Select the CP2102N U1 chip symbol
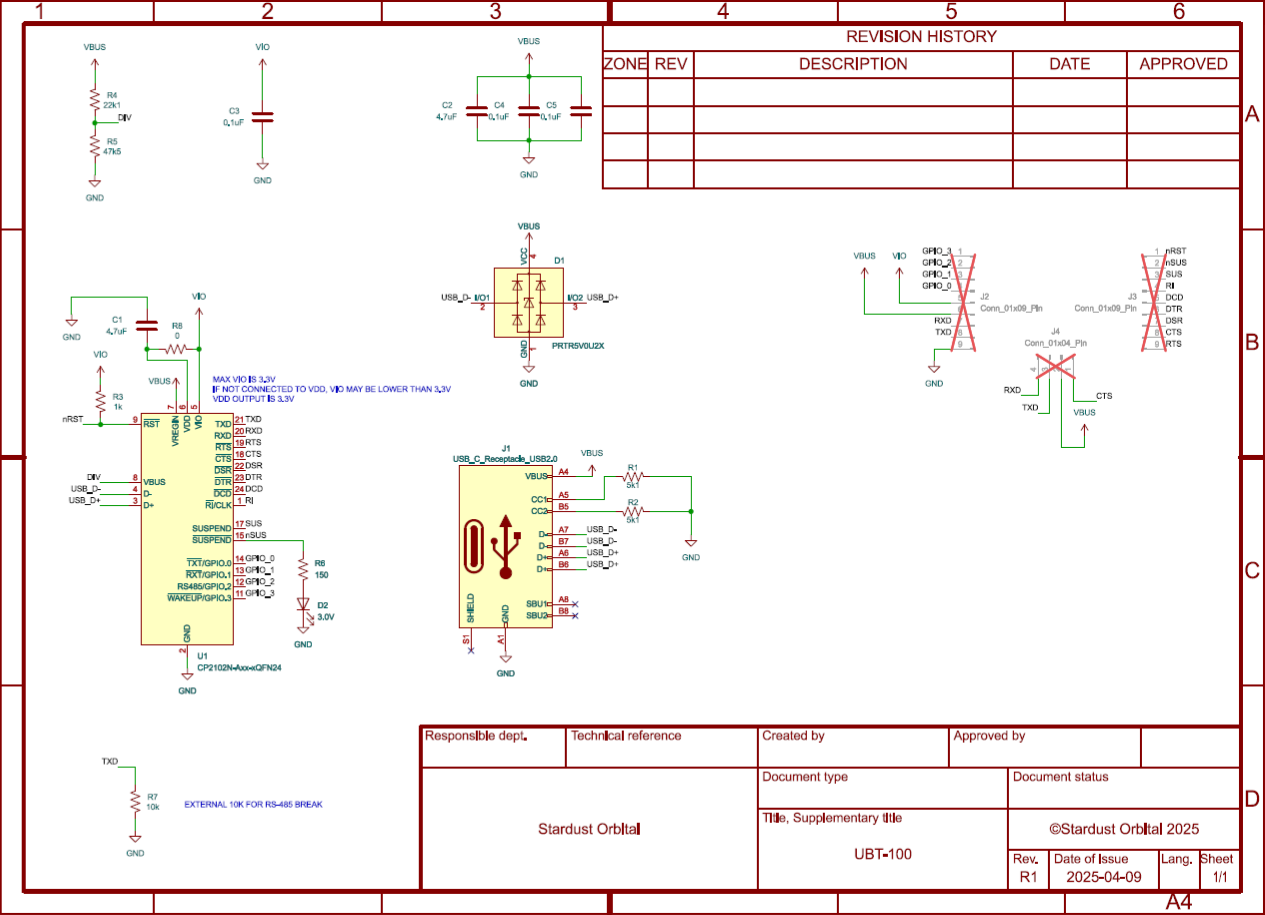Screen dimensions: 1265x915 (x=186, y=530)
